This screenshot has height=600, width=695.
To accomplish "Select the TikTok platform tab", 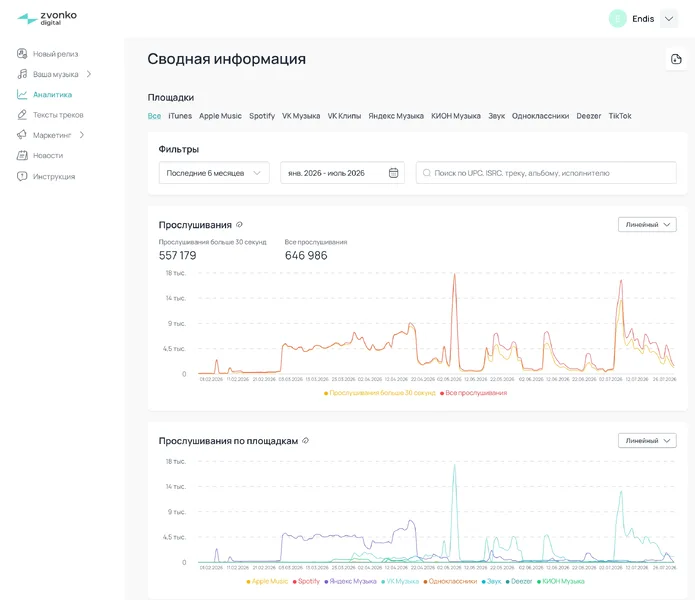I will point(620,116).
